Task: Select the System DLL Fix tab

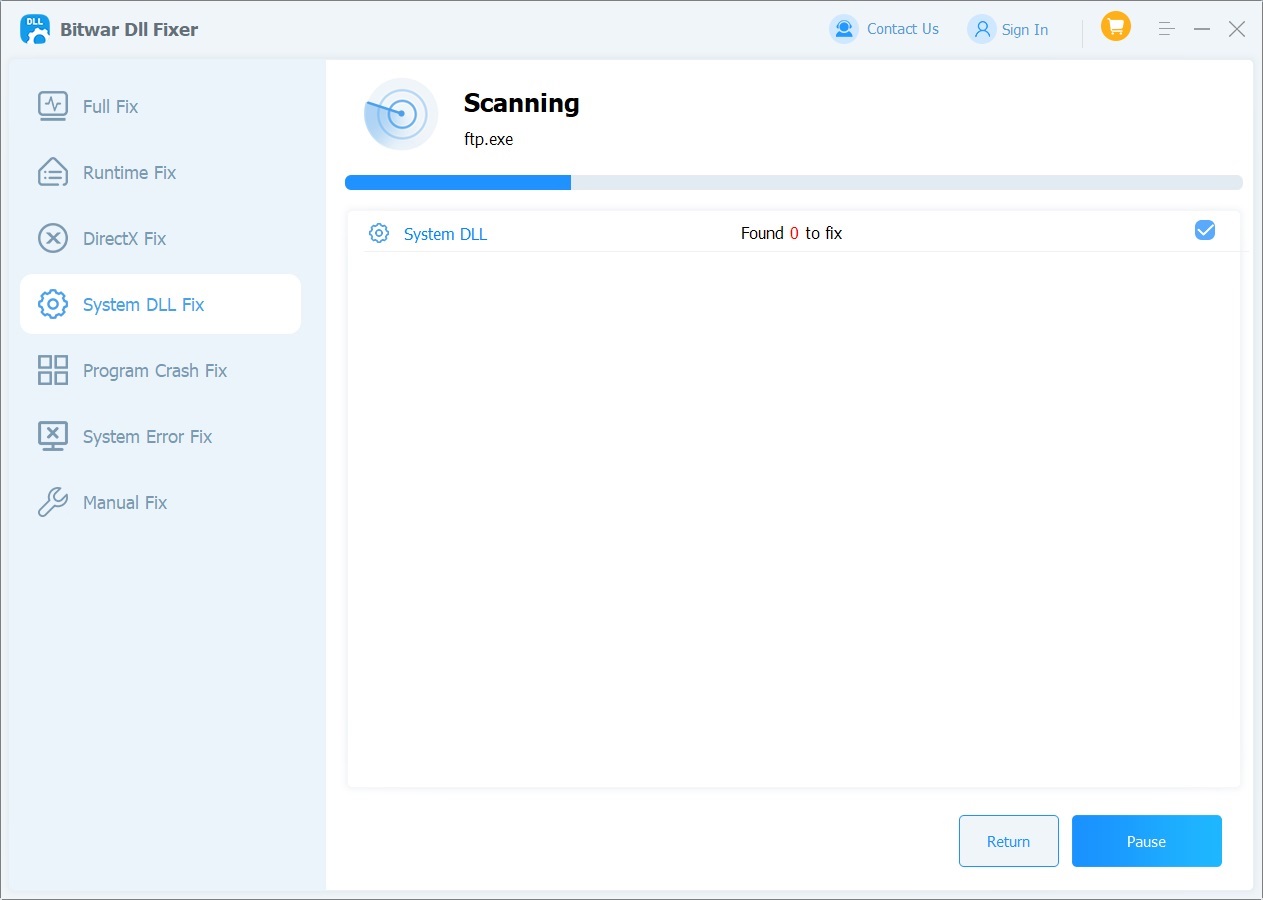Action: click(x=160, y=304)
